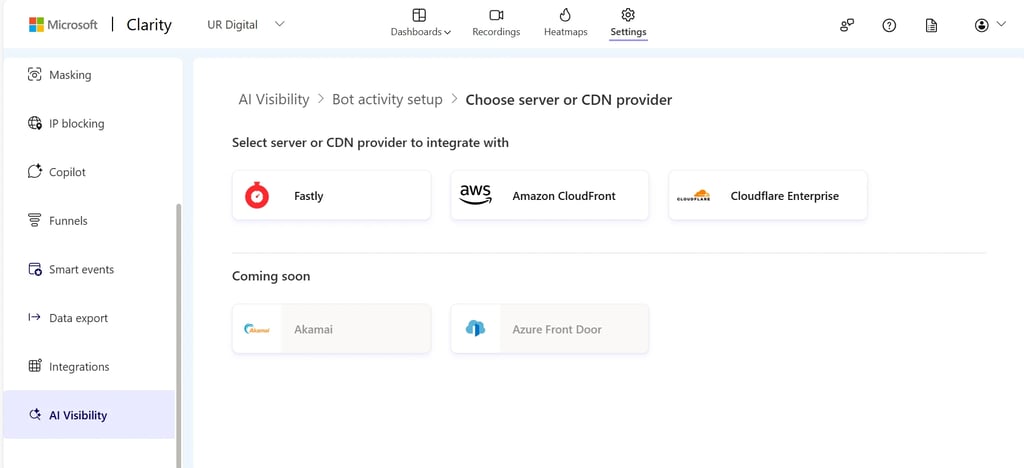Click the user account avatar icon

pyautogui.click(x=982, y=25)
